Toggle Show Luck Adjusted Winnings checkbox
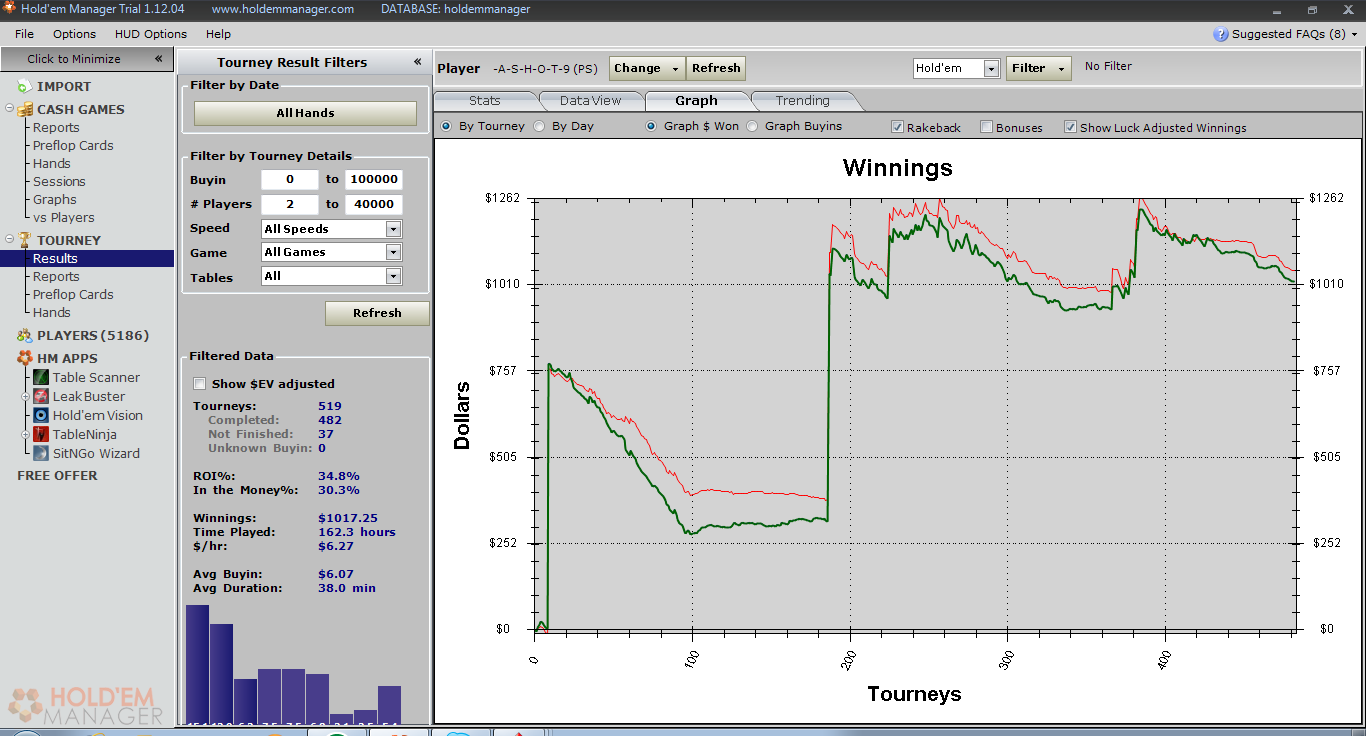 (x=1071, y=127)
